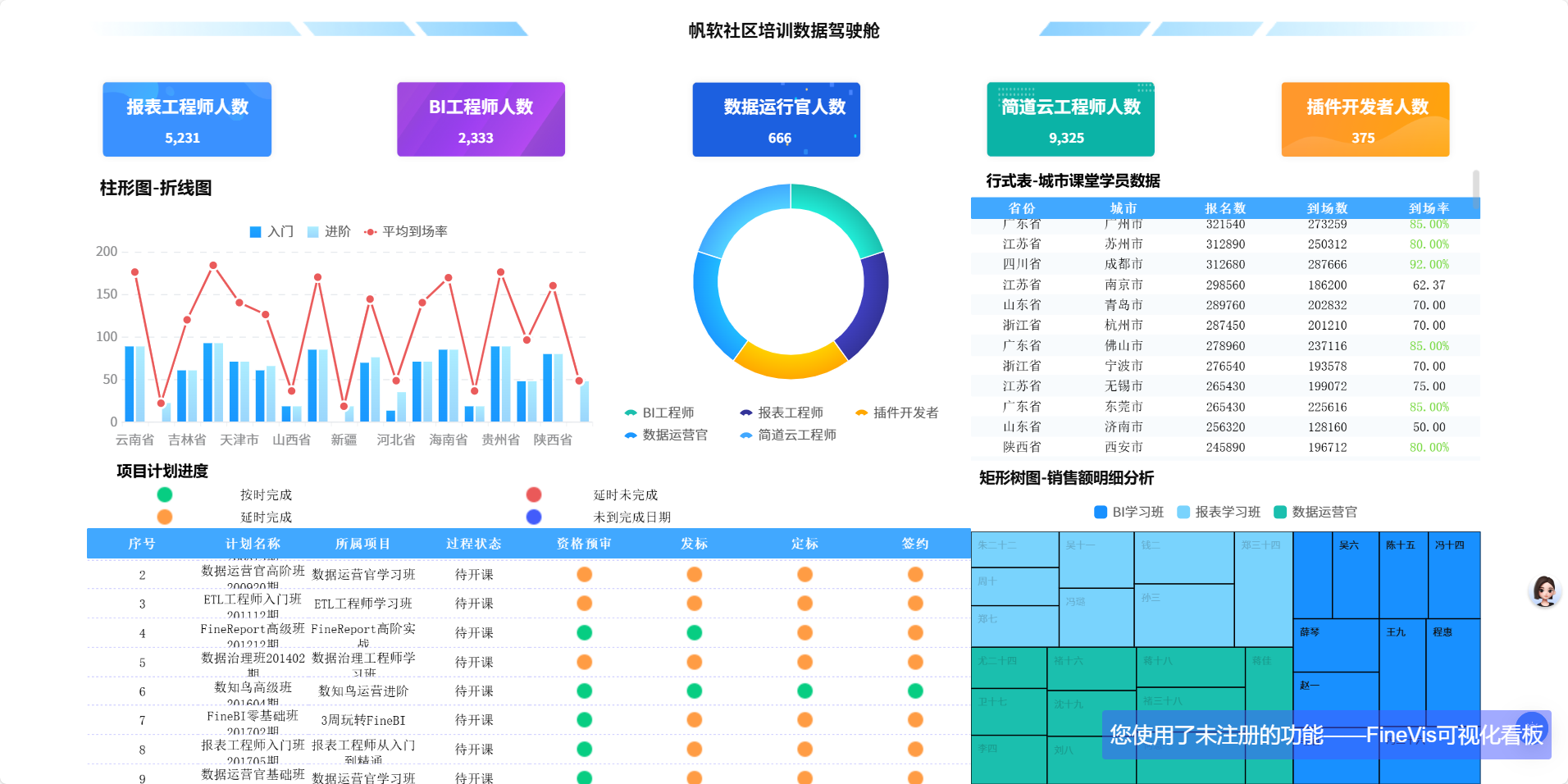Click the BI学习班 treemap legend swatch

(x=1101, y=512)
